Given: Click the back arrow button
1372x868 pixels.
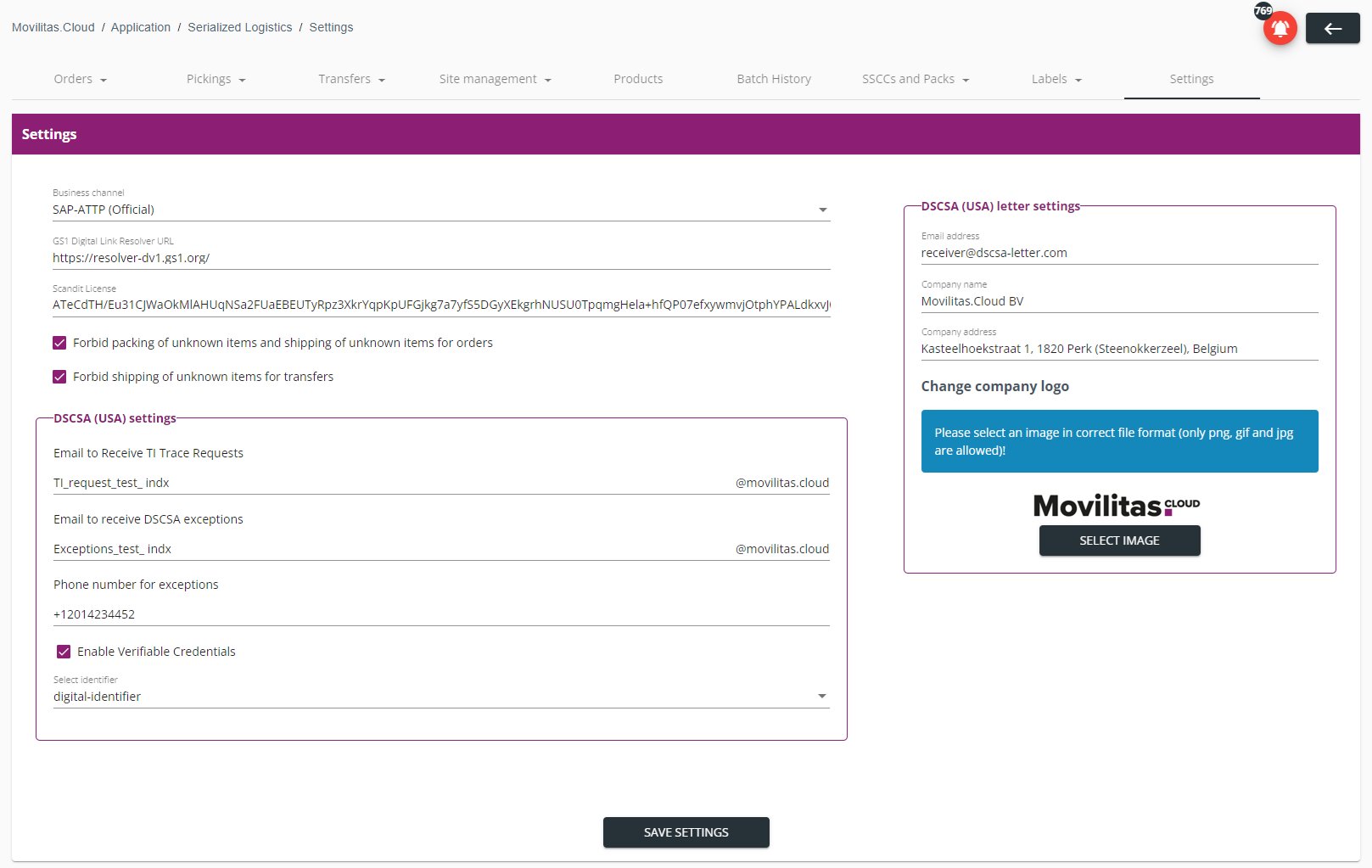Looking at the screenshot, I should [x=1332, y=28].
